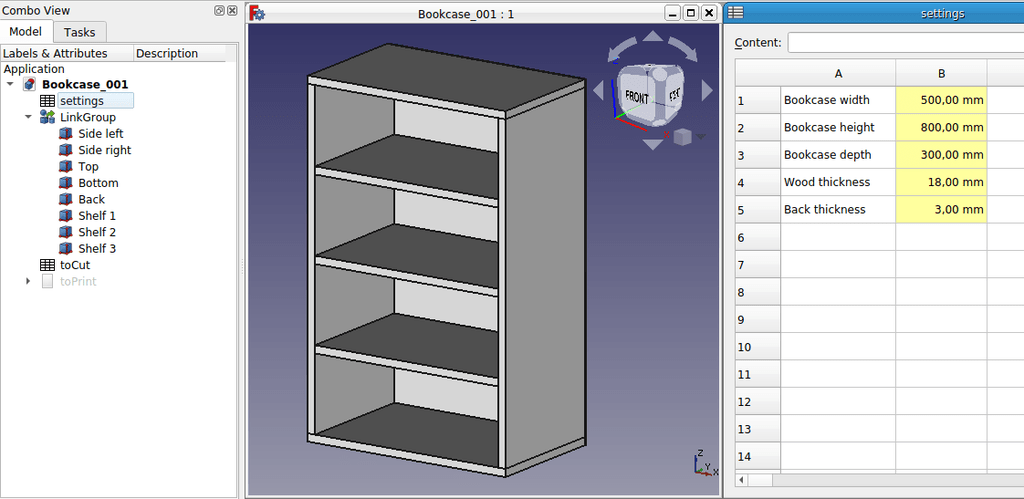Screen dimensions: 1024x499
Task: Click the toPrint page icon
Action: (47, 282)
